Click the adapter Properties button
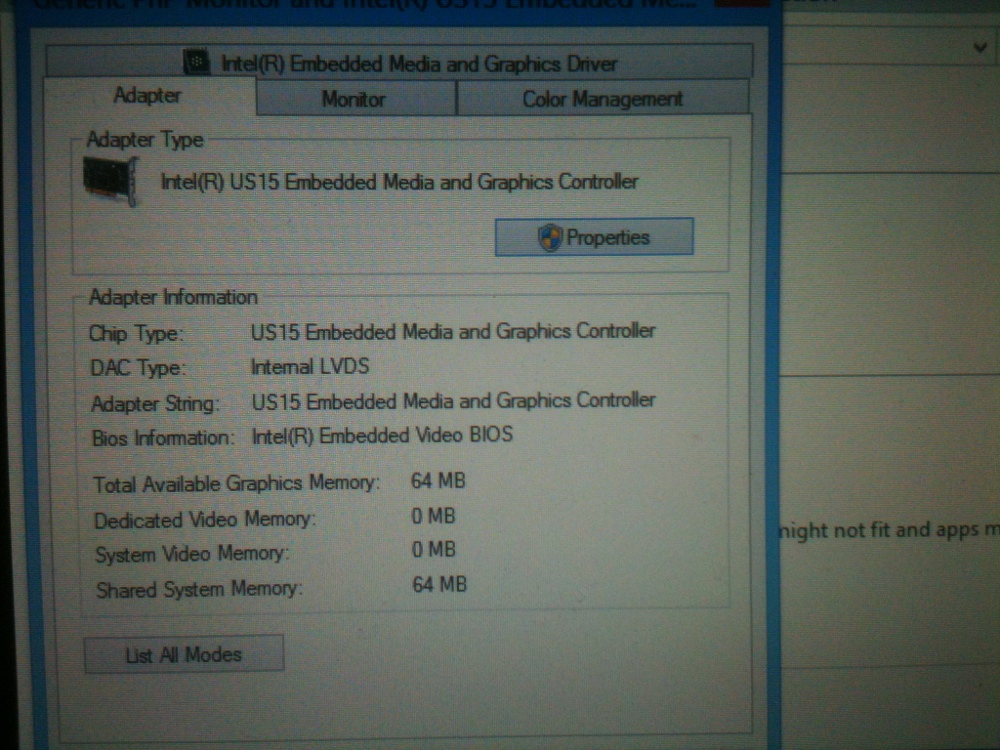 tap(594, 237)
